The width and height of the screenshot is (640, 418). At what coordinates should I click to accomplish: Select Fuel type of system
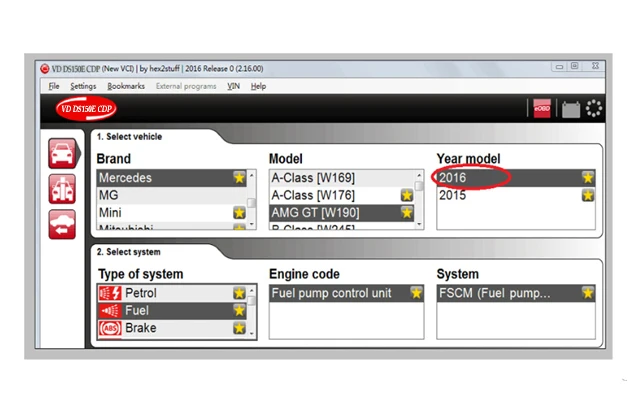(172, 311)
